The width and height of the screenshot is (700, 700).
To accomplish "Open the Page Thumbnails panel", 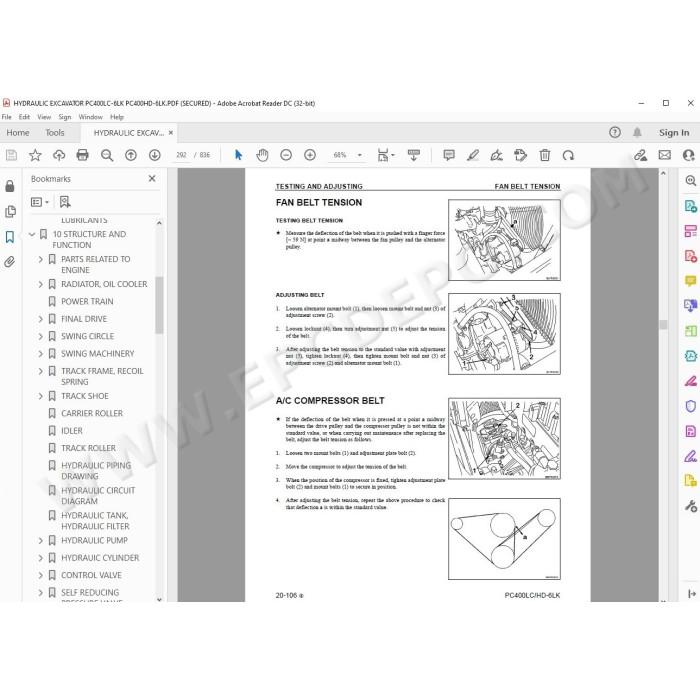I will point(10,212).
